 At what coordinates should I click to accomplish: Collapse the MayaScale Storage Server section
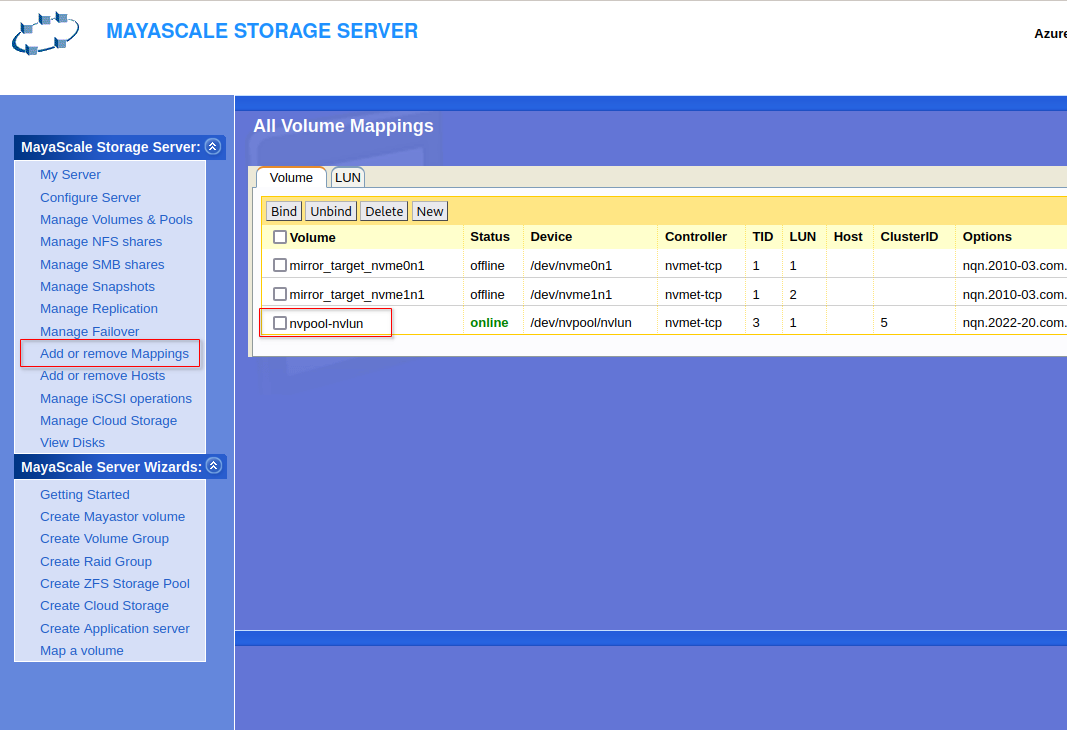click(x=212, y=147)
